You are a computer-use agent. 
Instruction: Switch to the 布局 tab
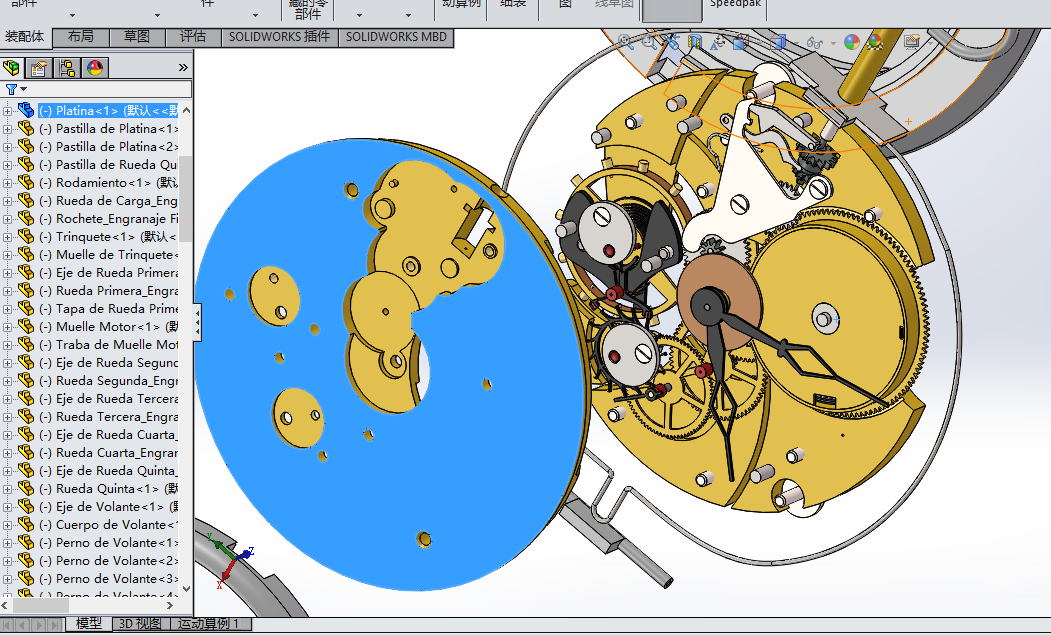click(80, 37)
